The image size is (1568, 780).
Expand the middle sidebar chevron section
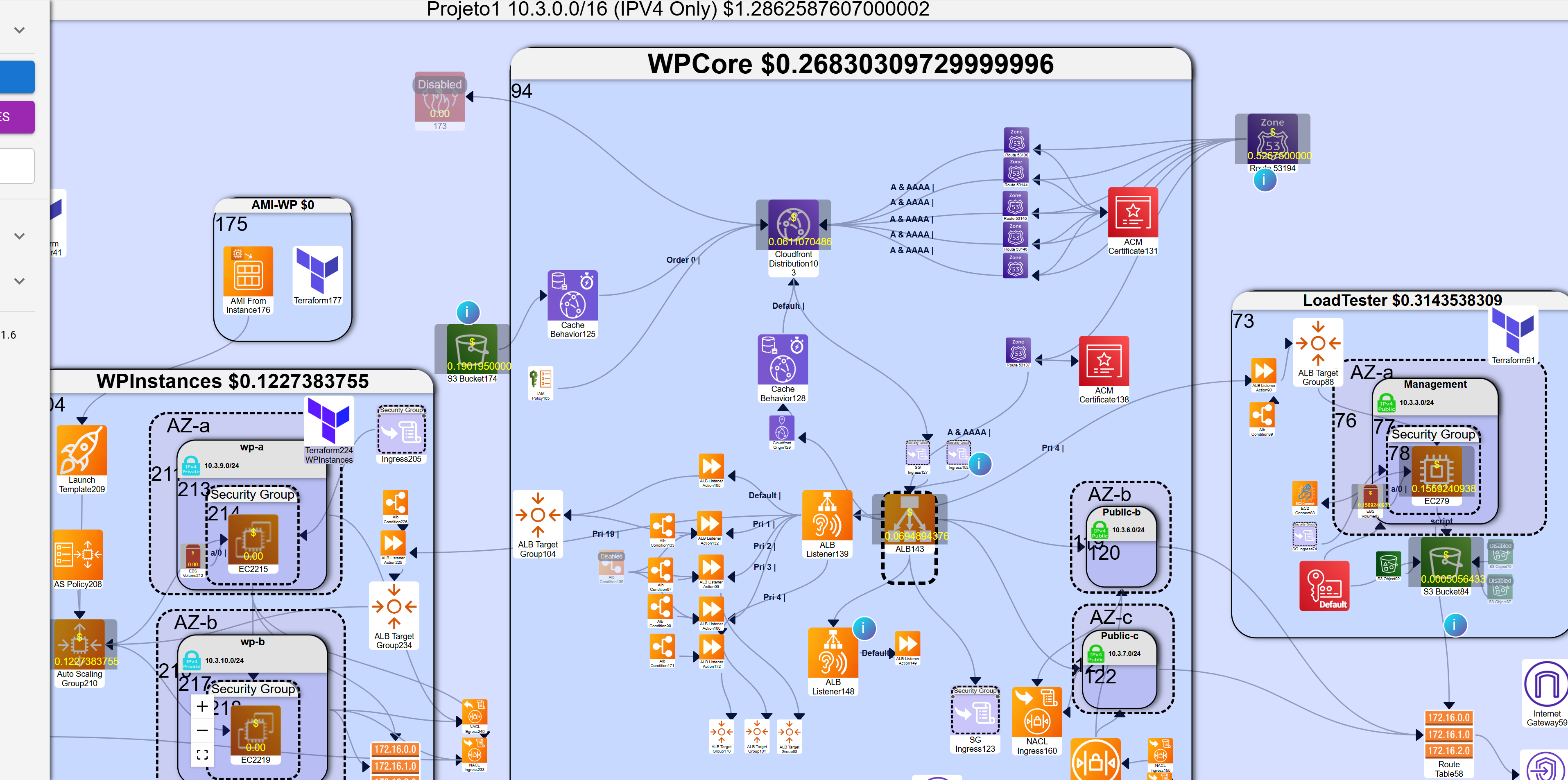coord(20,235)
